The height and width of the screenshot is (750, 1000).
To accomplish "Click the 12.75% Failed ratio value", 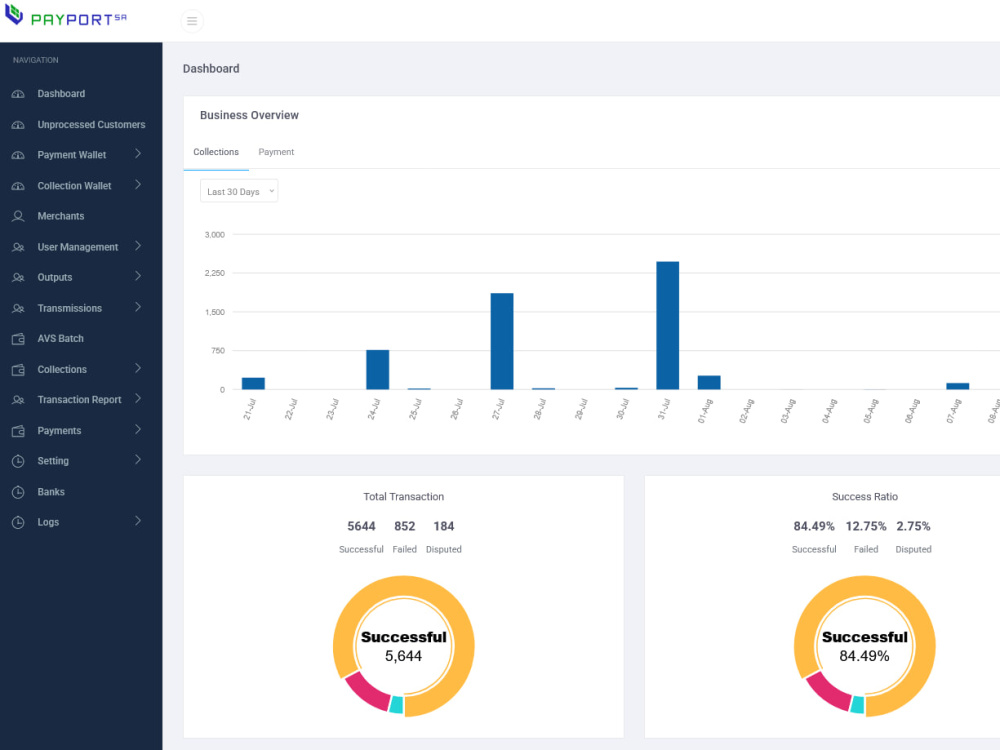I will 866,526.
